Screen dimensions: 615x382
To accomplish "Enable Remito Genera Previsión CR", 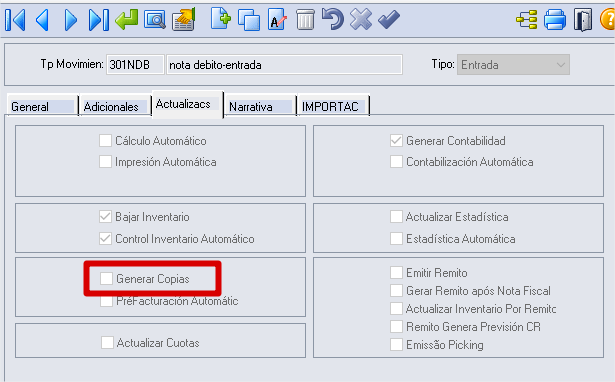I will 396,326.
